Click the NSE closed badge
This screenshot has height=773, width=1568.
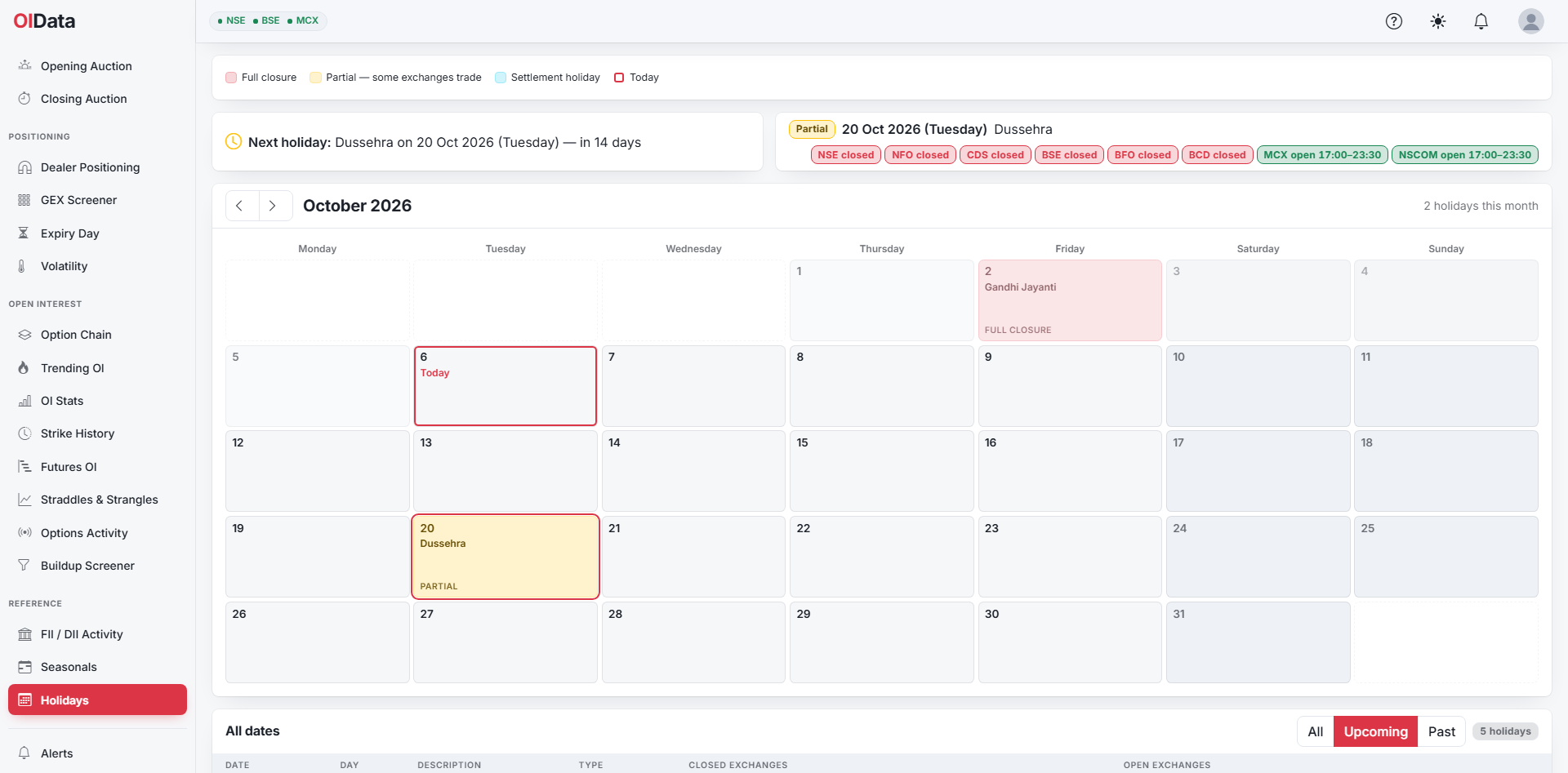[x=846, y=155]
